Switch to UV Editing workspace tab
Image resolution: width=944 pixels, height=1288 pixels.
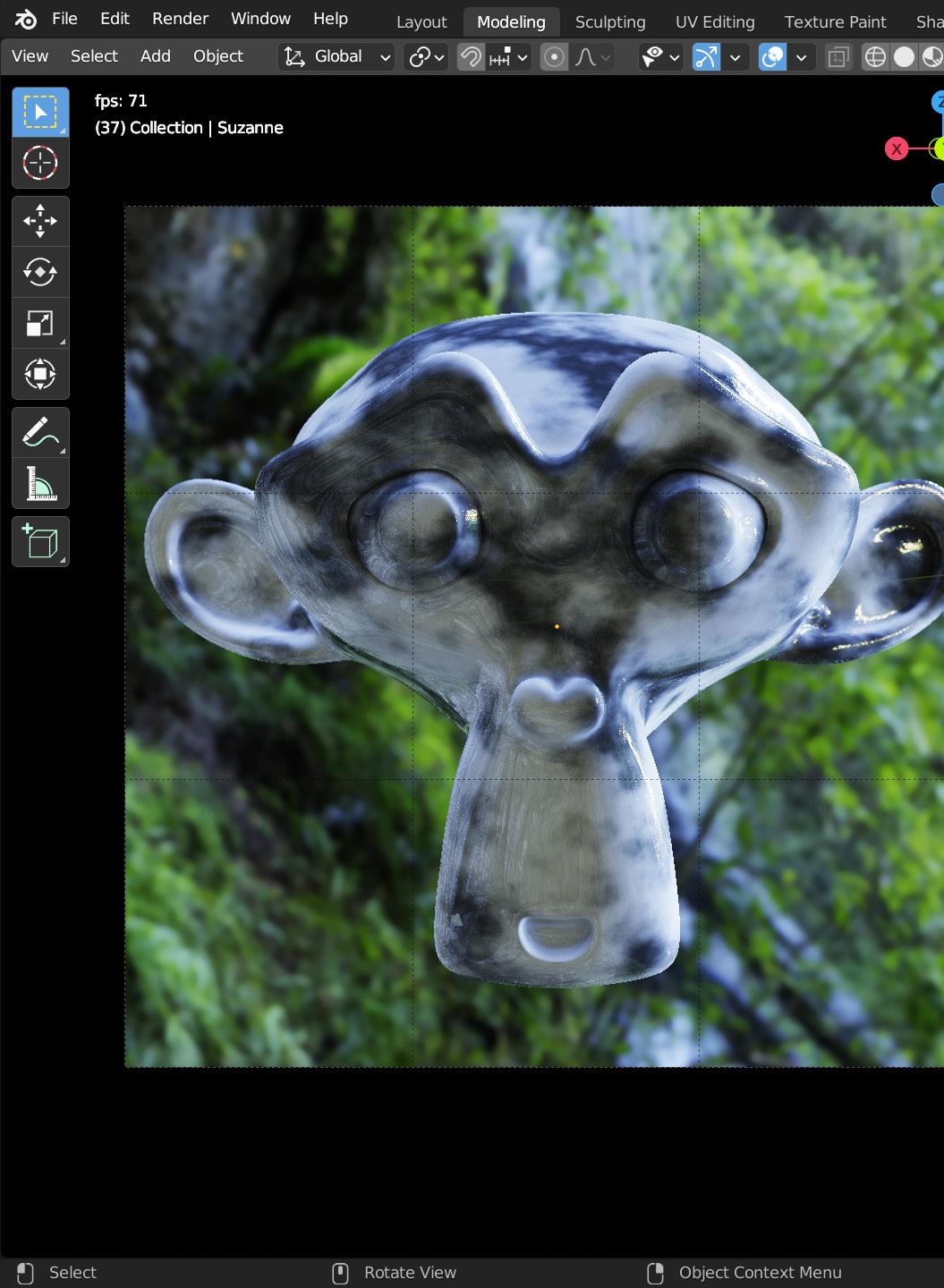[x=715, y=21]
